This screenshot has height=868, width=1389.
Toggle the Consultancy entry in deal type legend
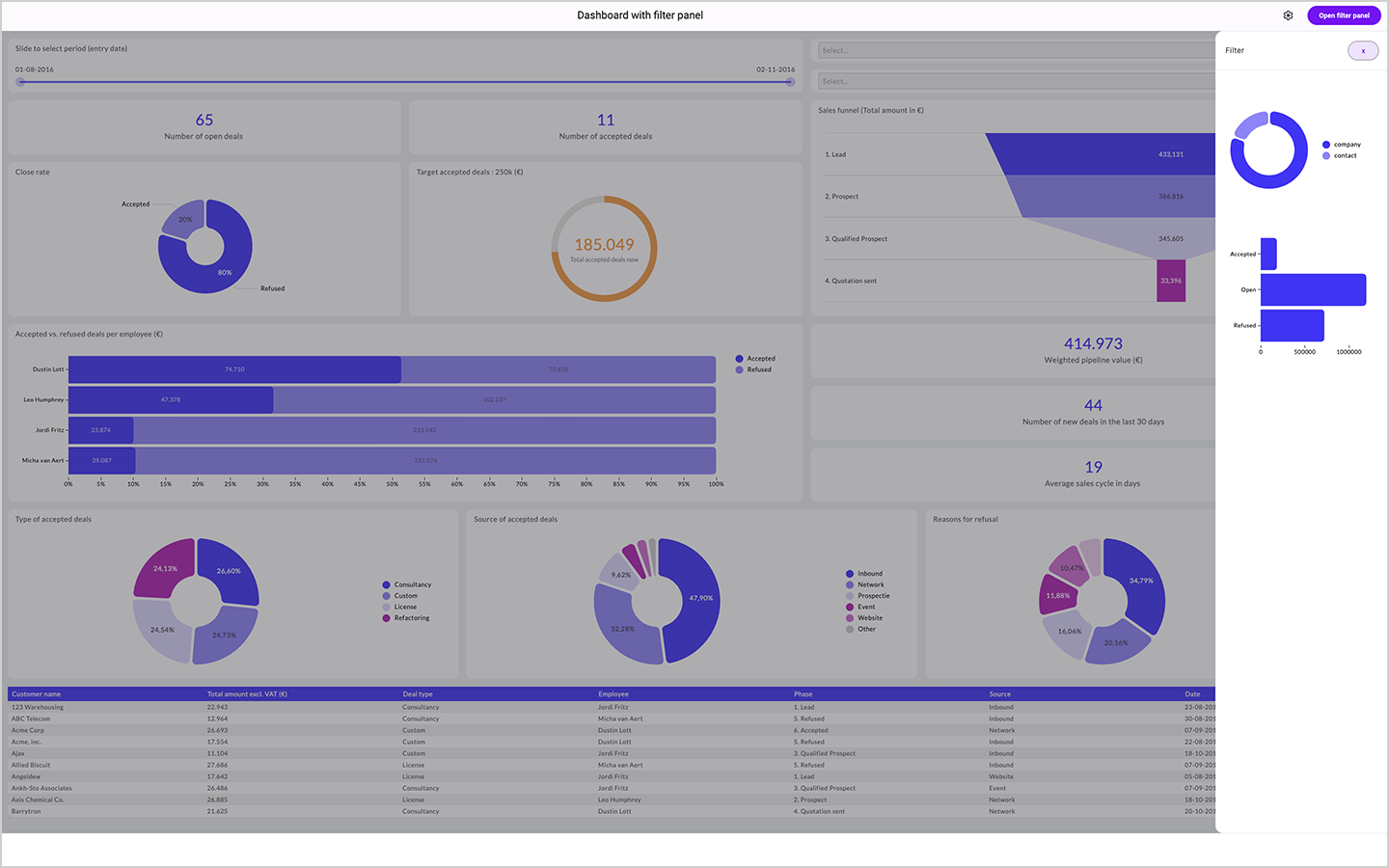(385, 583)
